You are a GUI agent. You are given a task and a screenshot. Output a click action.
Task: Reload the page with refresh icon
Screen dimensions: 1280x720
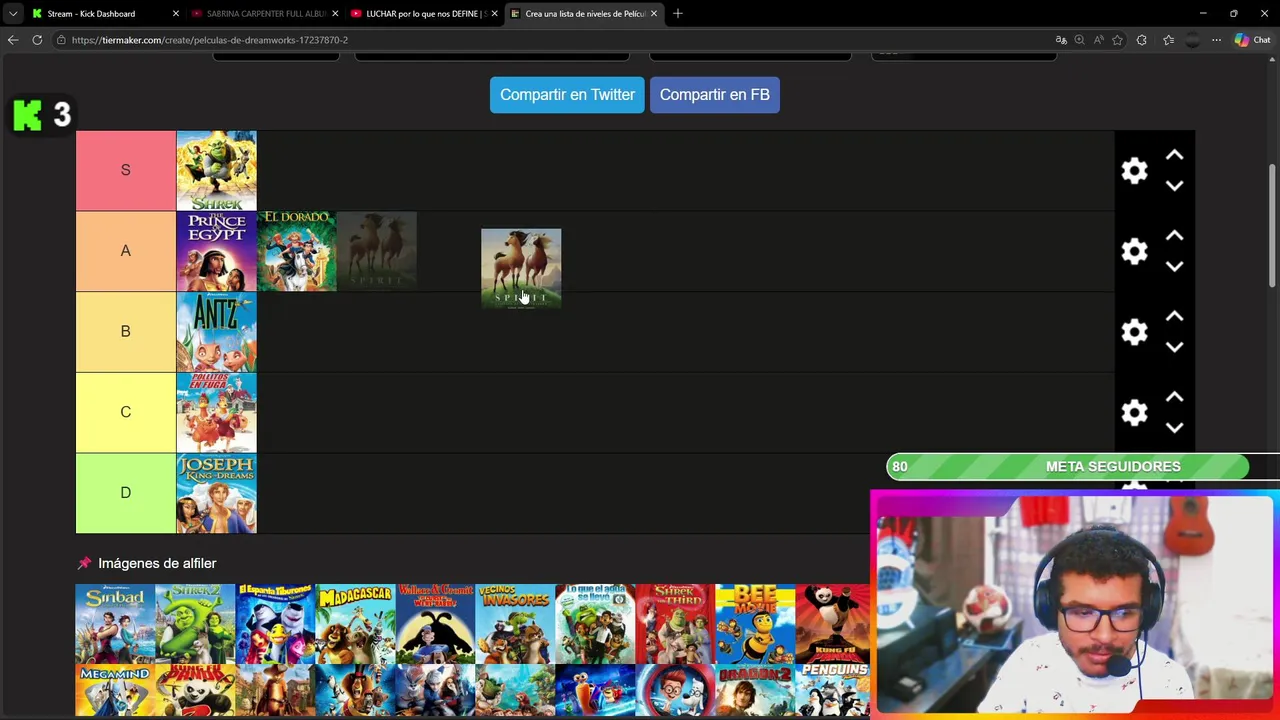point(37,40)
